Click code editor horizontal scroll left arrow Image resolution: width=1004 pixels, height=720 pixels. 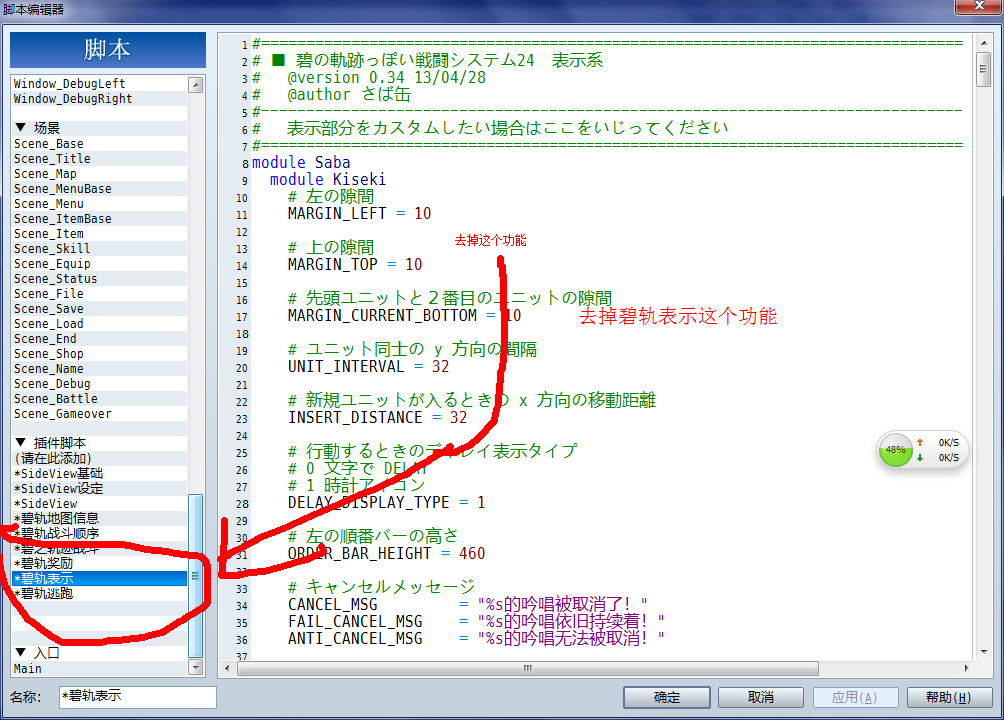[x=227, y=668]
